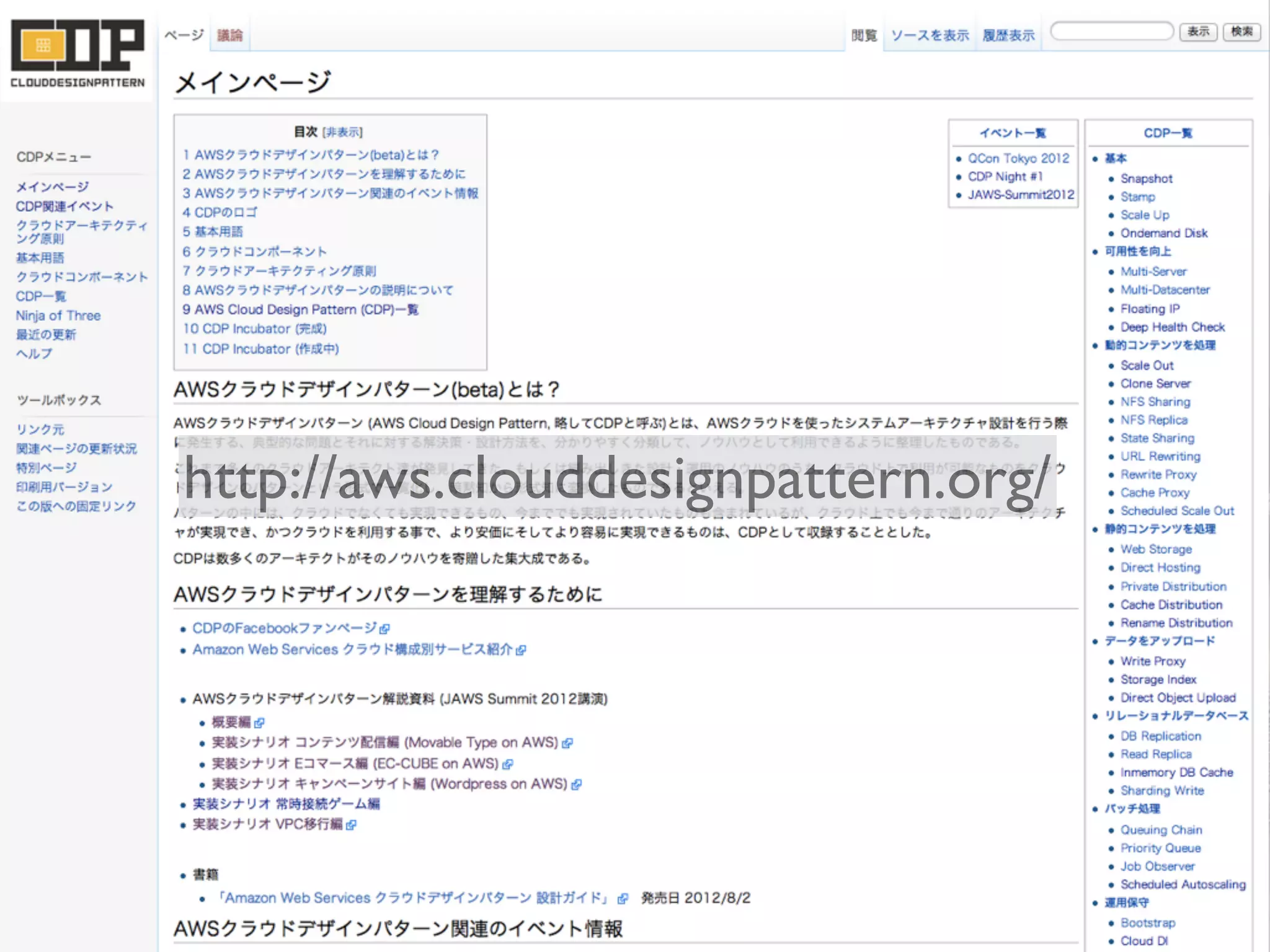Open the Ondemand Disk pattern link
1270x952 pixels.
click(1164, 233)
